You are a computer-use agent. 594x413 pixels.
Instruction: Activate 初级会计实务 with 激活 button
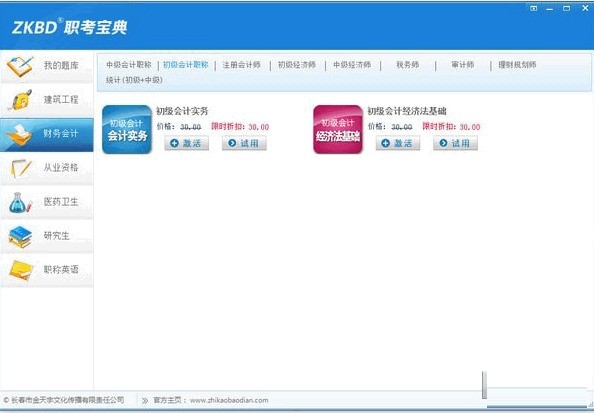click(x=186, y=143)
